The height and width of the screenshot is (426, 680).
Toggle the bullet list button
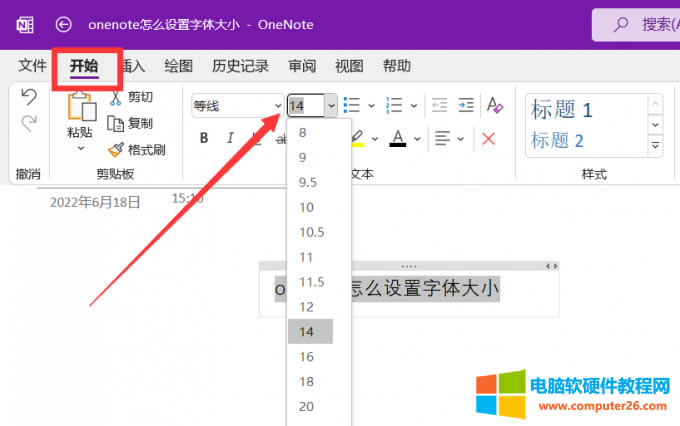pos(351,105)
